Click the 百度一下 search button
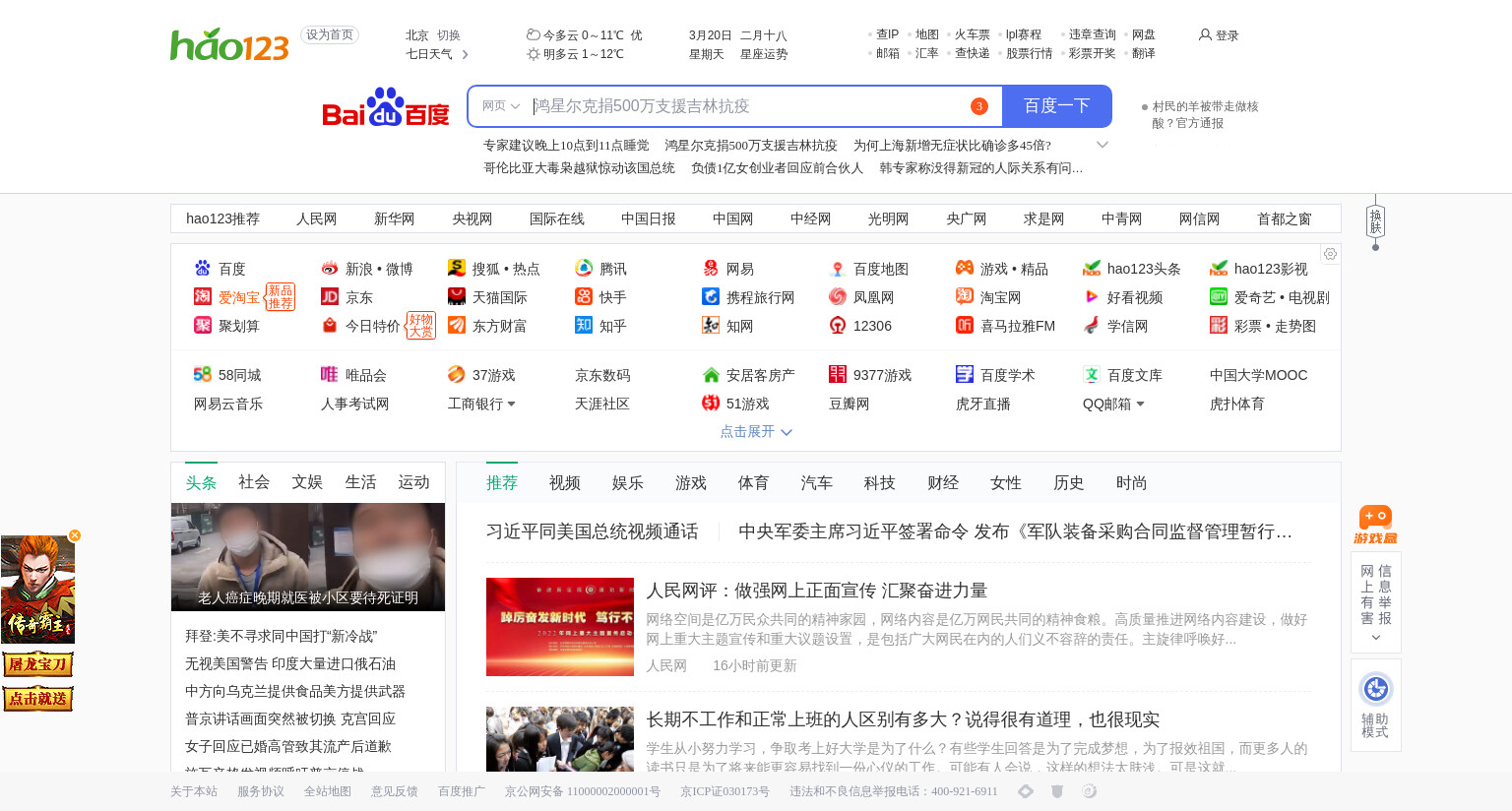The width and height of the screenshot is (1512, 811). click(x=1057, y=106)
